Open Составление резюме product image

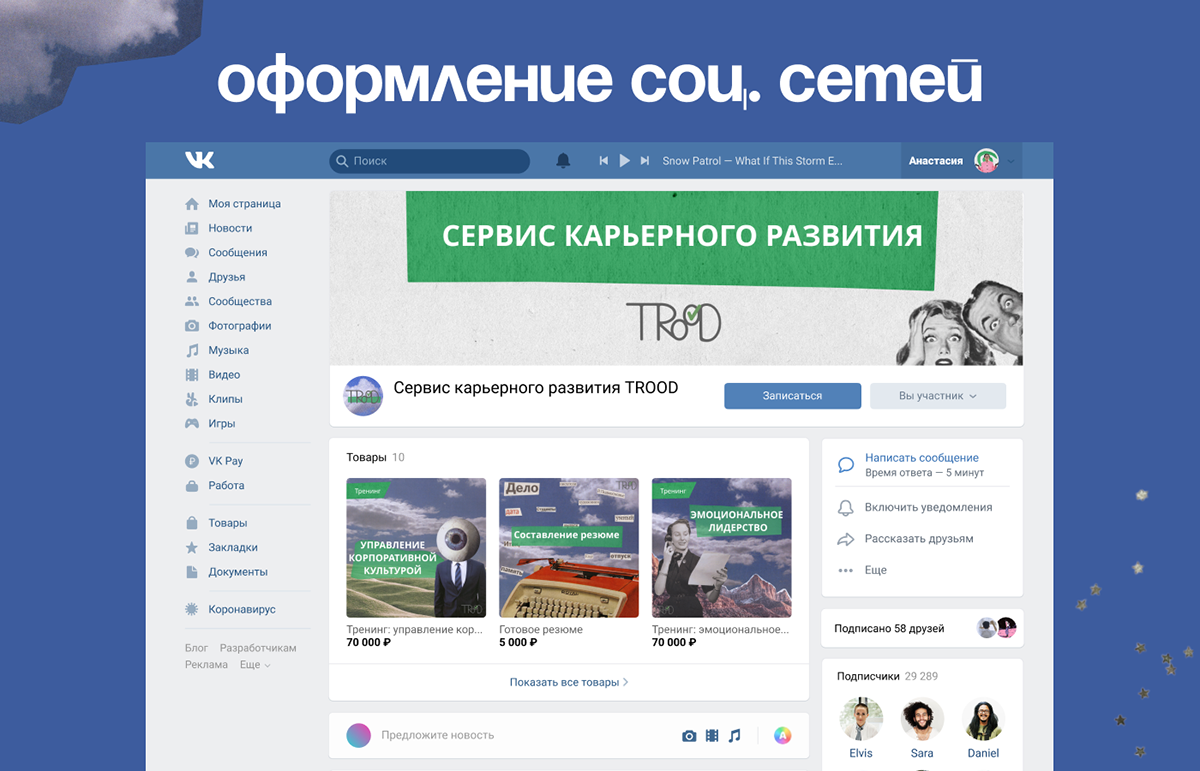(569, 548)
